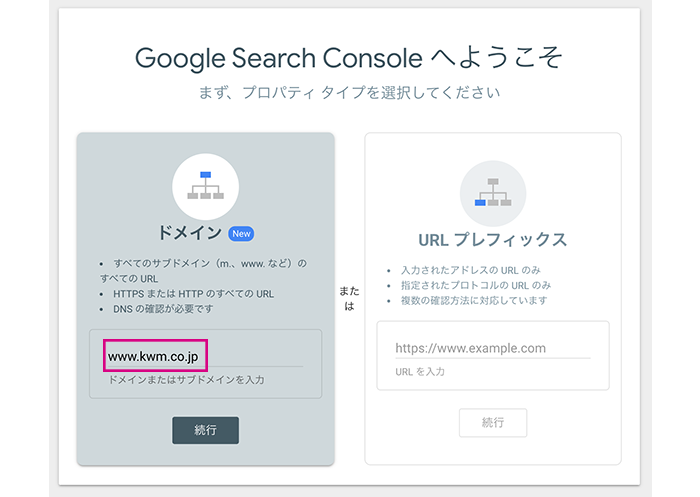Click the まず、プロパティ タイプを選択してください subtitle
Viewport: 700px width, 497px height.
click(349, 93)
